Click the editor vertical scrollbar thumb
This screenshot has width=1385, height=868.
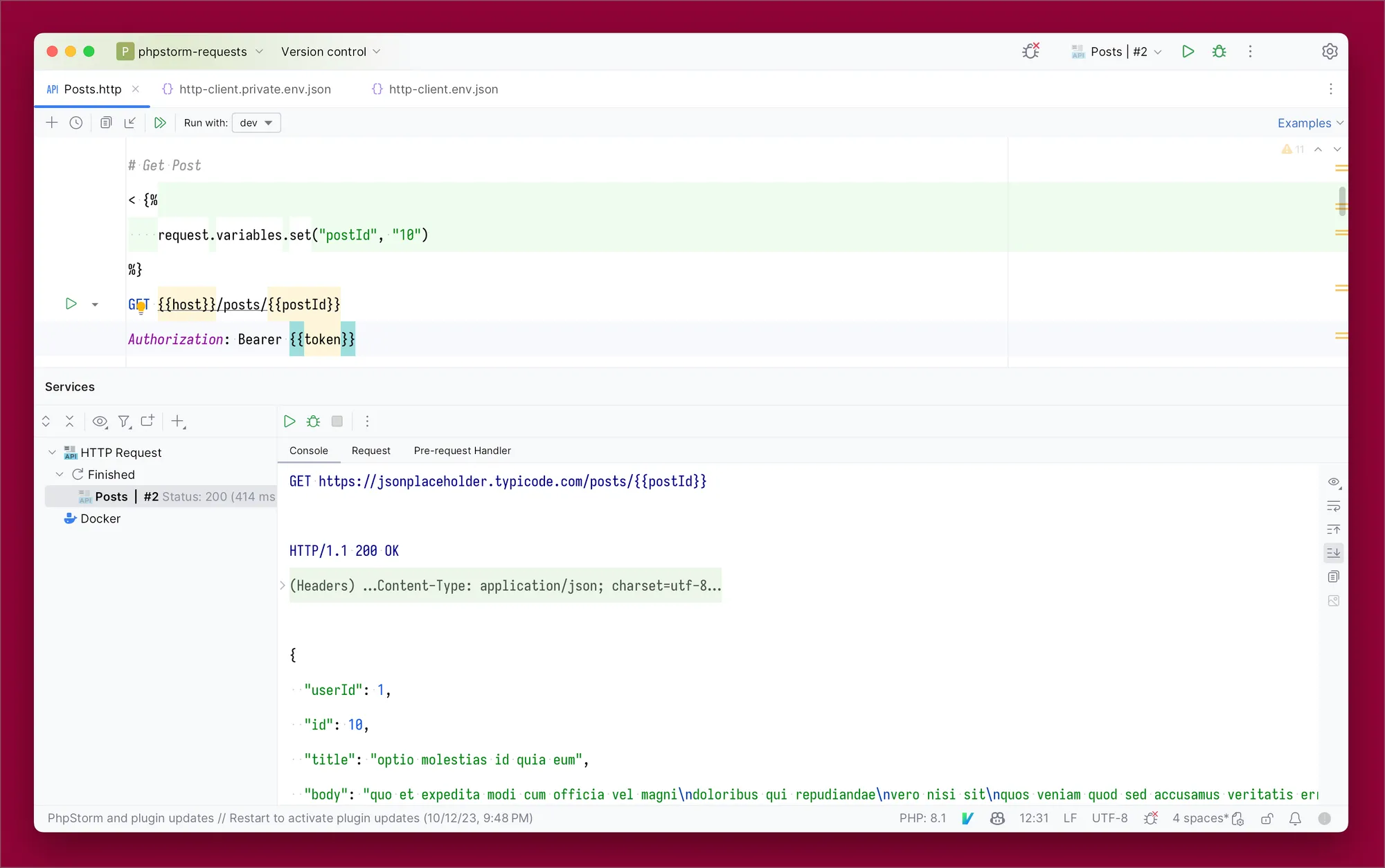(1342, 201)
